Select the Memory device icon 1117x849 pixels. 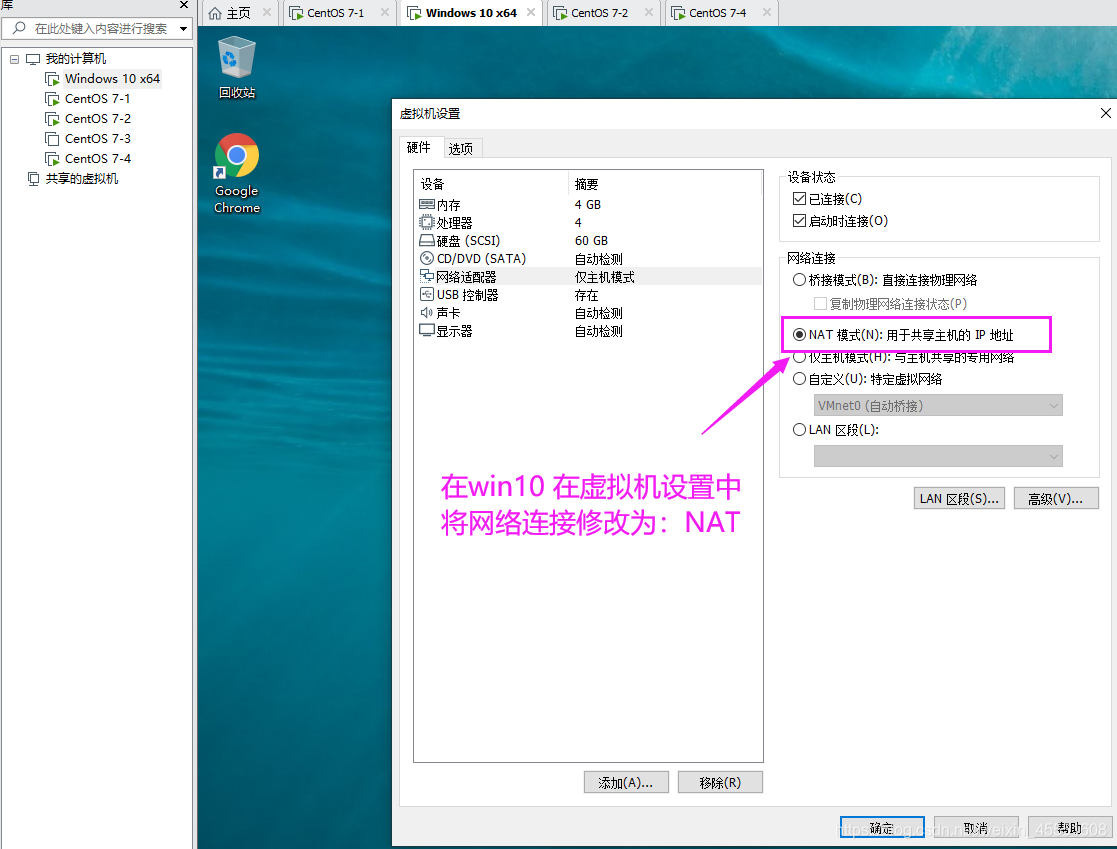427,204
